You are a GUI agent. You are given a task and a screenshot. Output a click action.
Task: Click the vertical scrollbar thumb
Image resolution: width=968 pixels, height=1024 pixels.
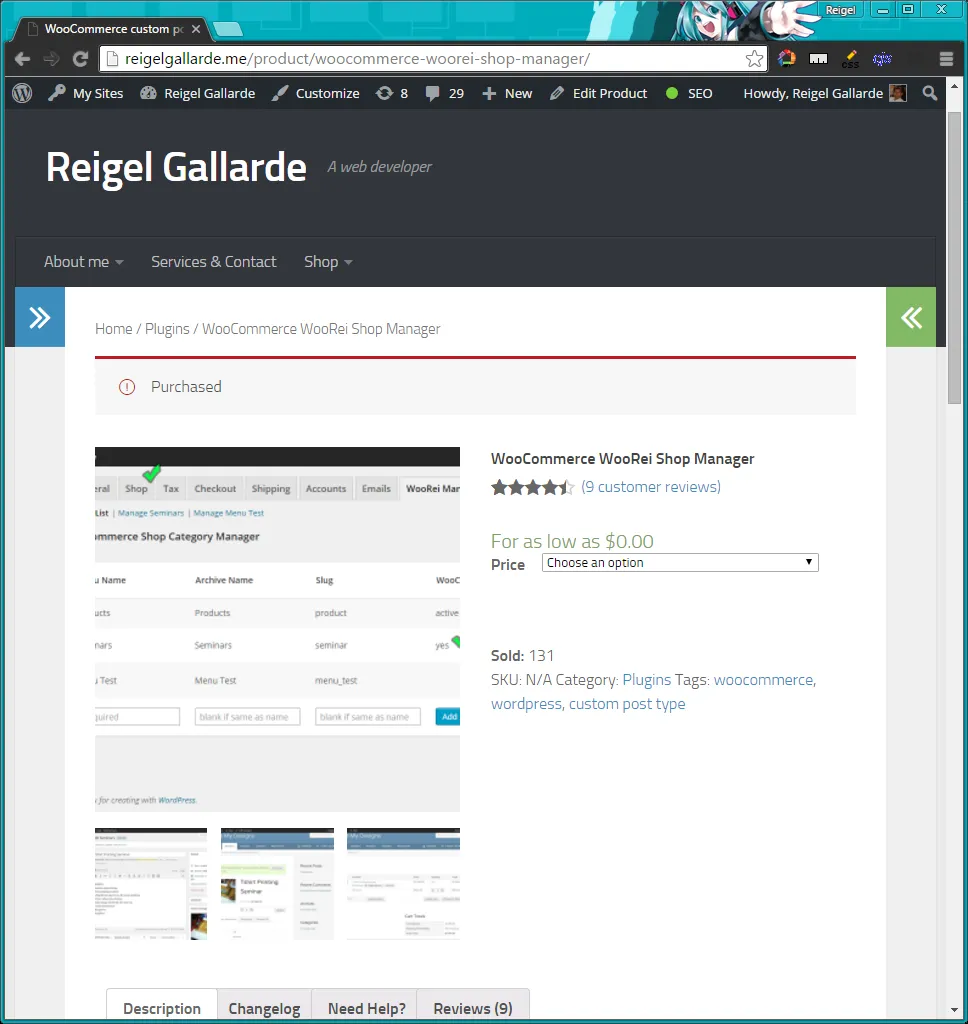954,258
